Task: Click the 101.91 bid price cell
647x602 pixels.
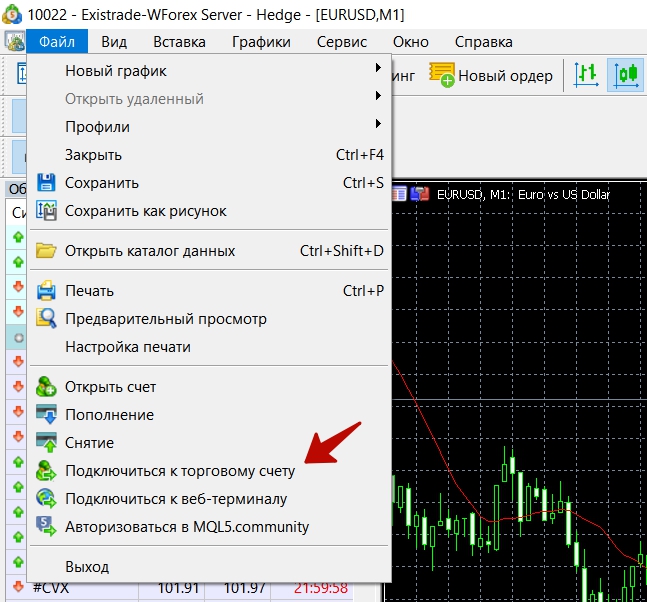Action: tap(178, 588)
